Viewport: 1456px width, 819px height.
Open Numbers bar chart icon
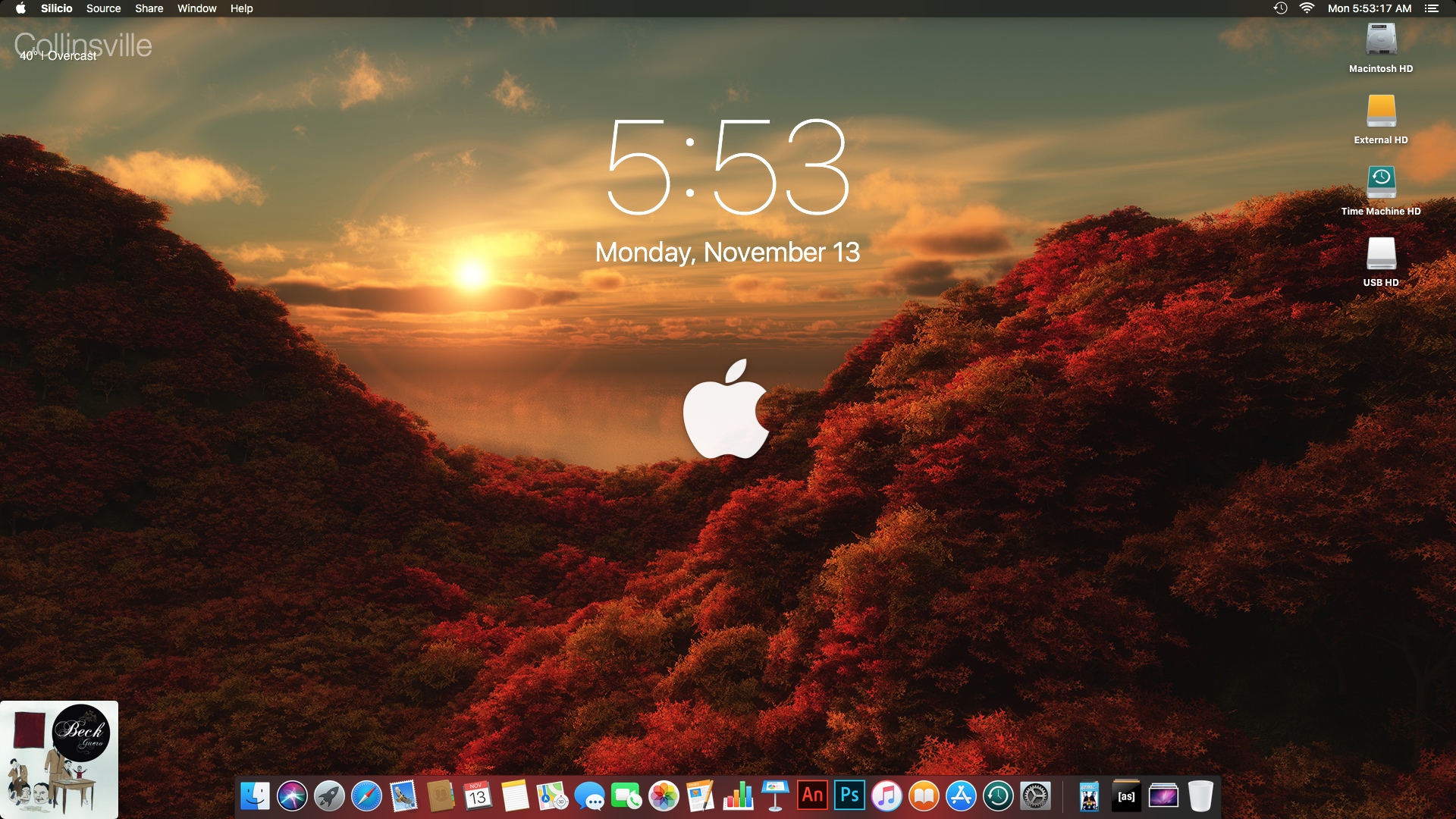(x=738, y=796)
